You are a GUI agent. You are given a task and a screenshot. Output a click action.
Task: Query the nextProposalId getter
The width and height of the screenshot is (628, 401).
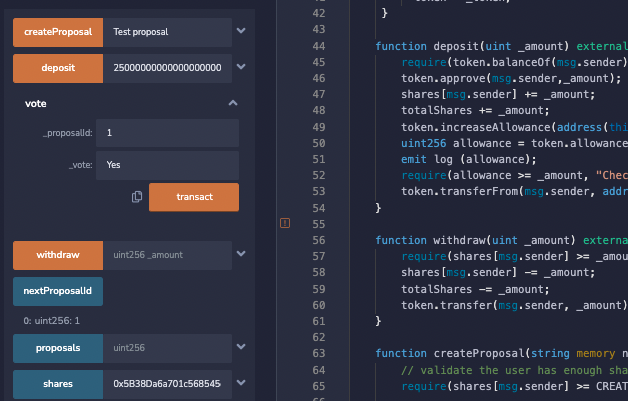tap(58, 291)
